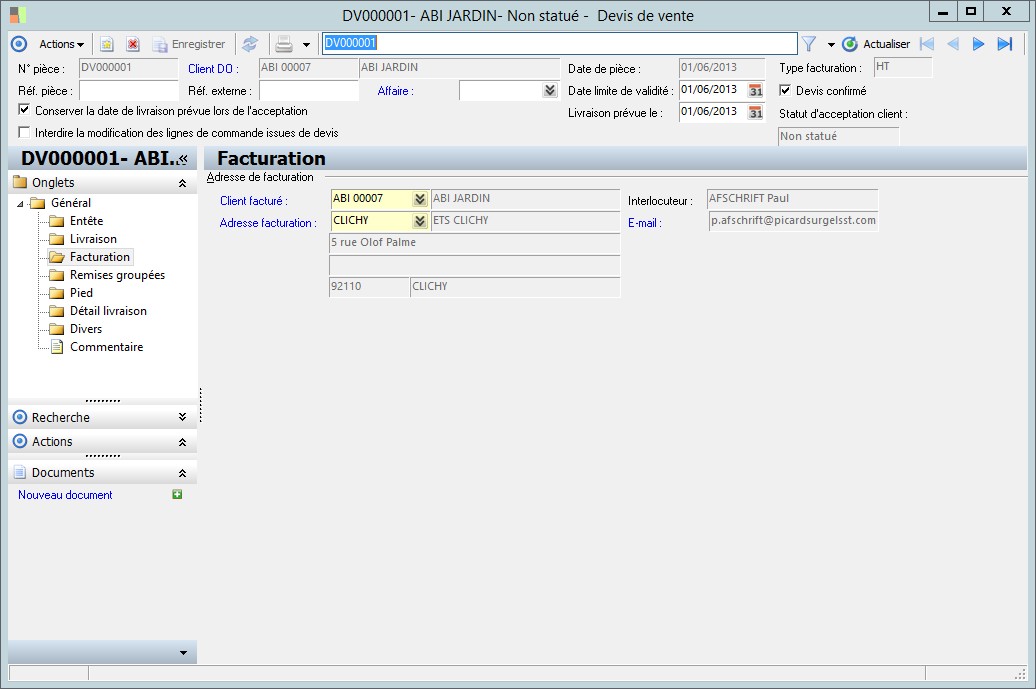Open calendar for Livraison prévue le
This screenshot has height=689, width=1036.
tap(756, 112)
